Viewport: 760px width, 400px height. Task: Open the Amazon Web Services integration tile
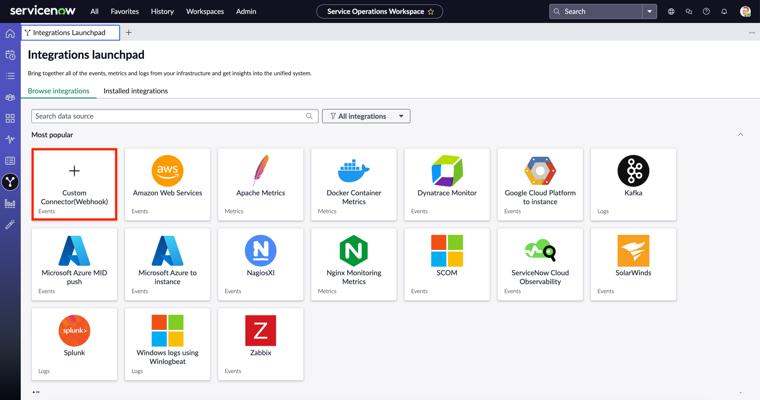click(167, 183)
